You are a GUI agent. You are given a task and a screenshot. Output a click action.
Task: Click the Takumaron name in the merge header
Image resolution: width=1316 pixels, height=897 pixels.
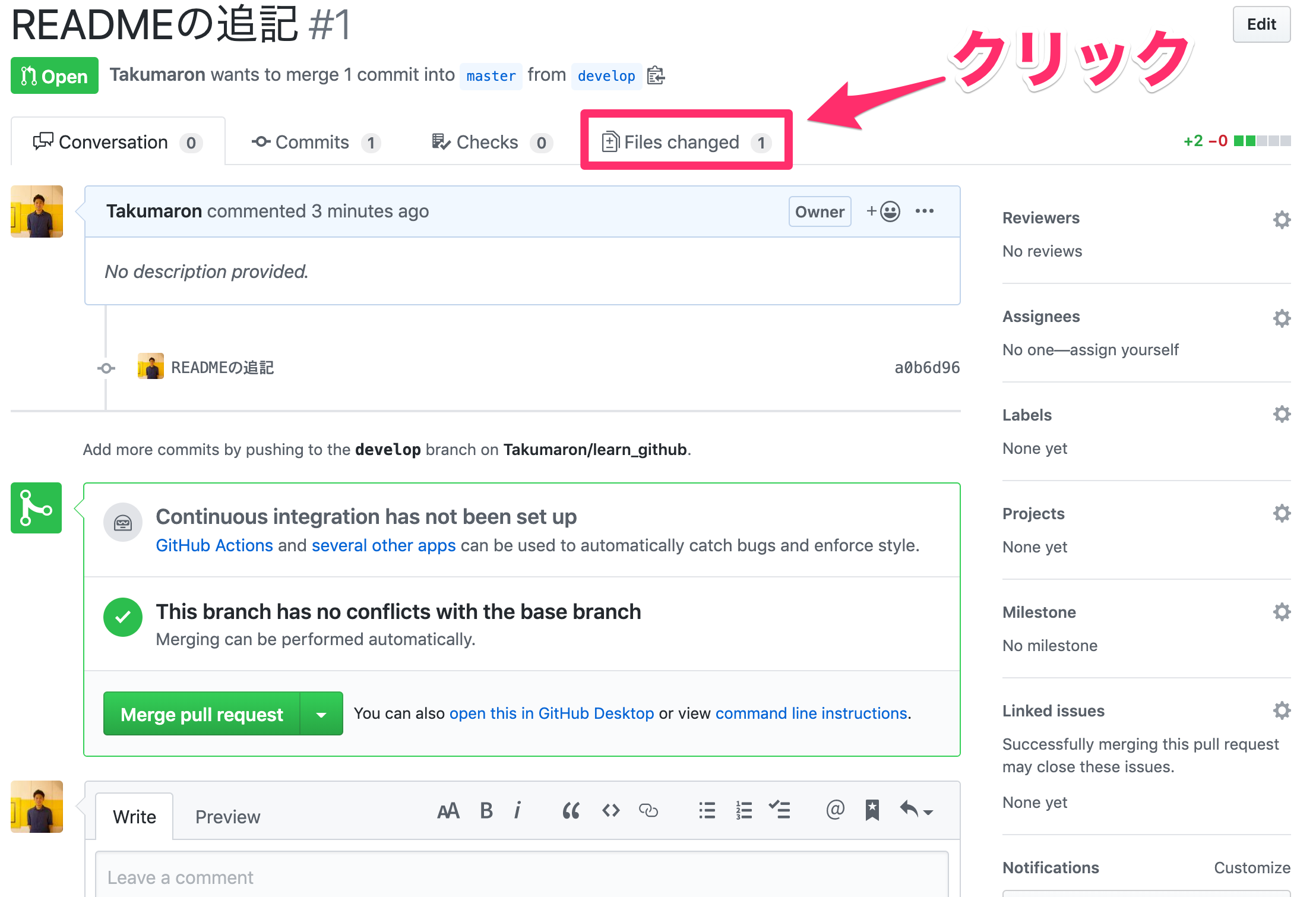click(157, 75)
